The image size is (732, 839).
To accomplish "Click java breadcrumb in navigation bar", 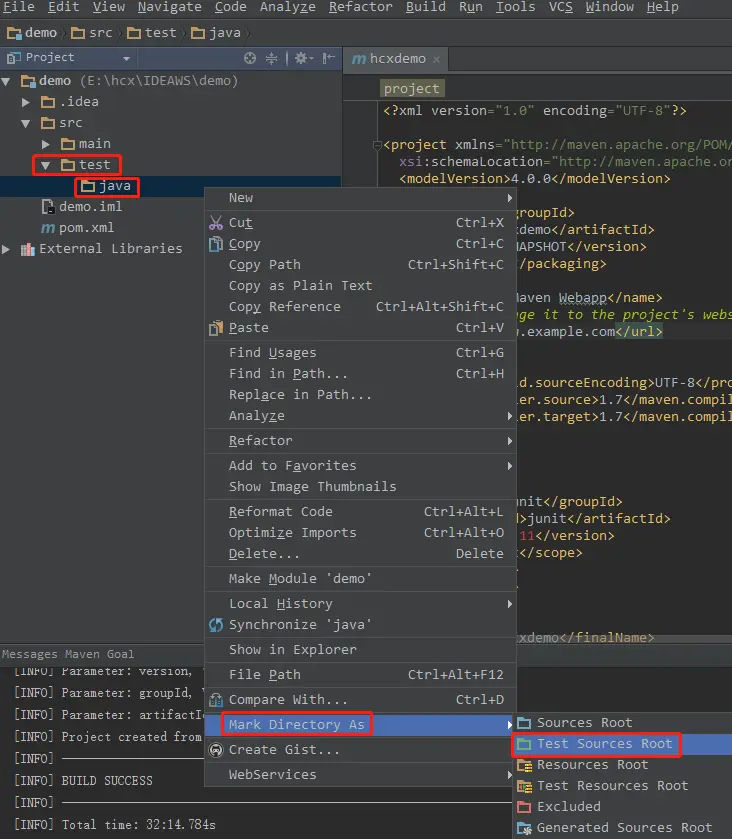I will (216, 33).
